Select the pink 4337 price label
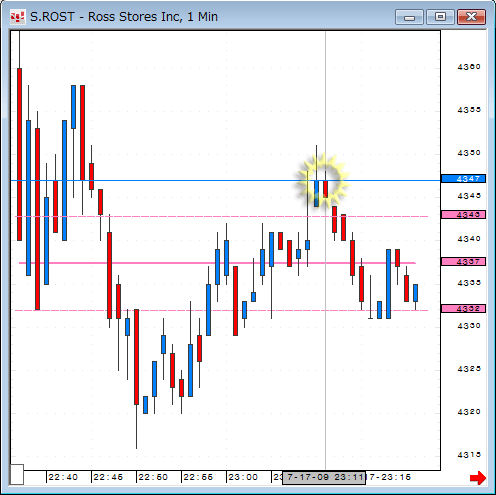Viewport: 496px width, 495px height. (463, 261)
